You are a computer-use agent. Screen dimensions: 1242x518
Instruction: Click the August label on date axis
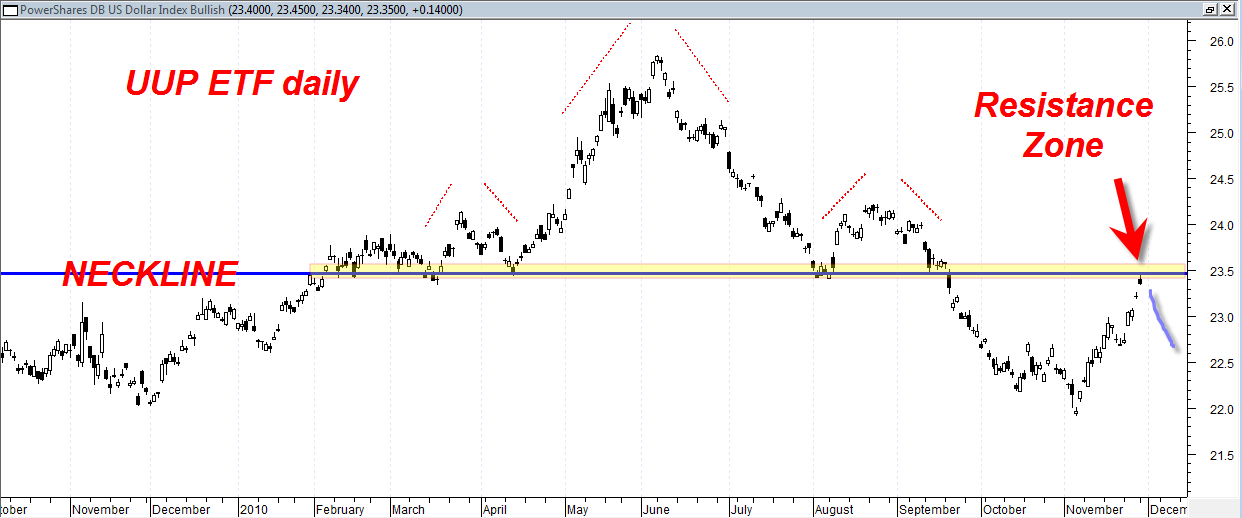[836, 508]
